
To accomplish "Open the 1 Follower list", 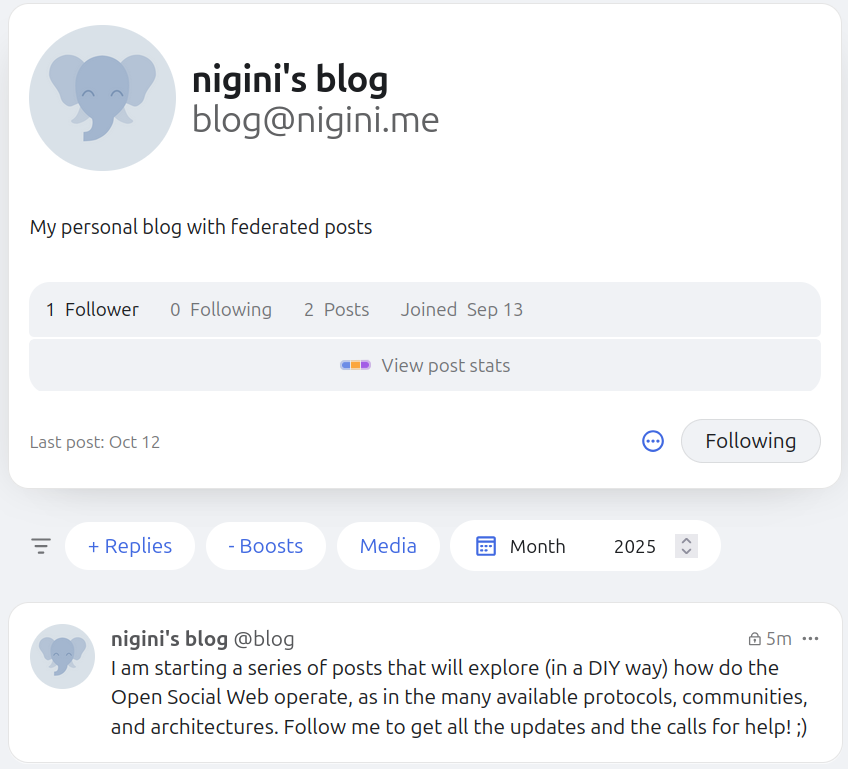I will [93, 310].
